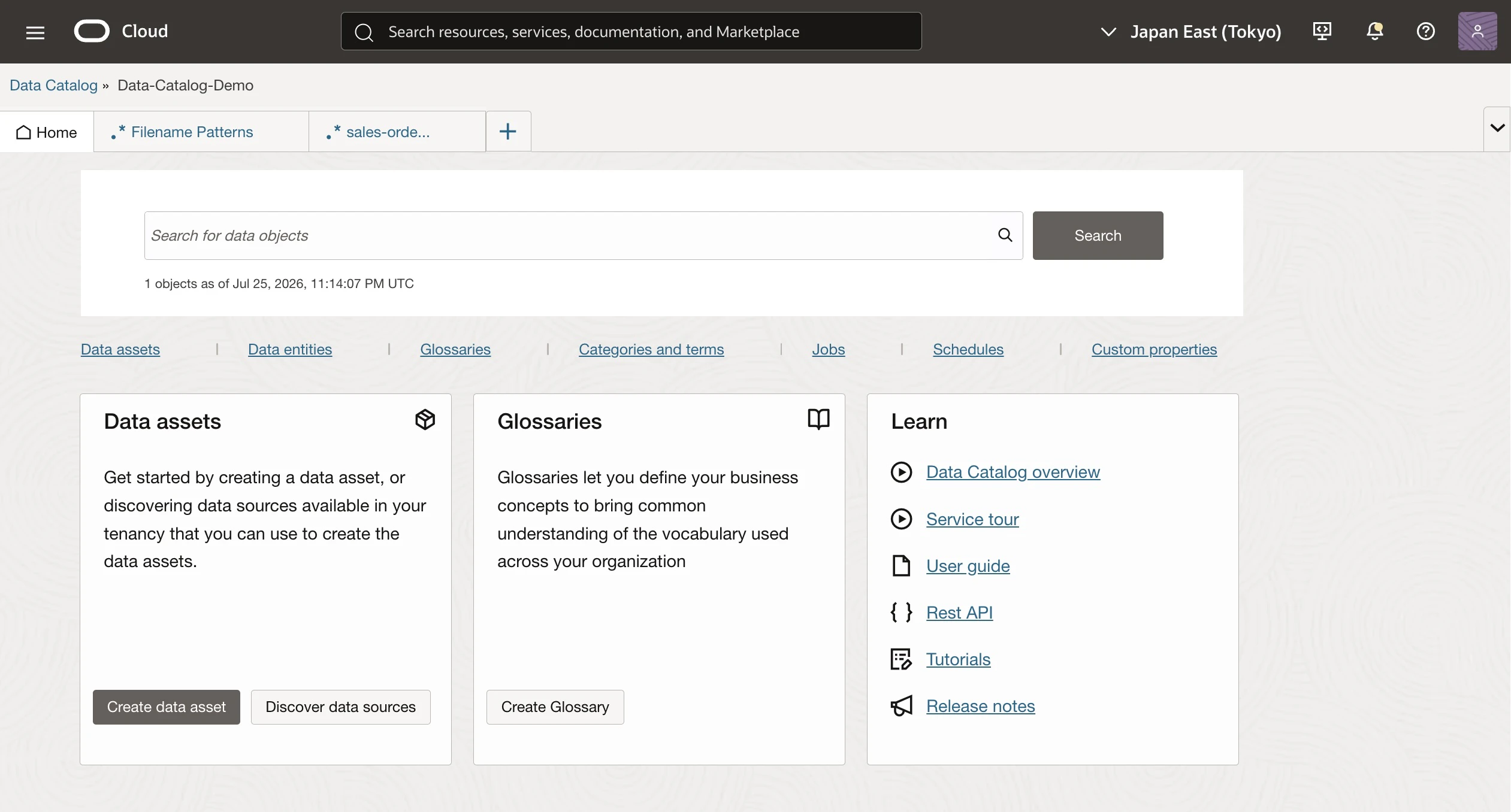
Task: Expand the Japan East (Tokyo) region selector
Action: (x=1191, y=32)
